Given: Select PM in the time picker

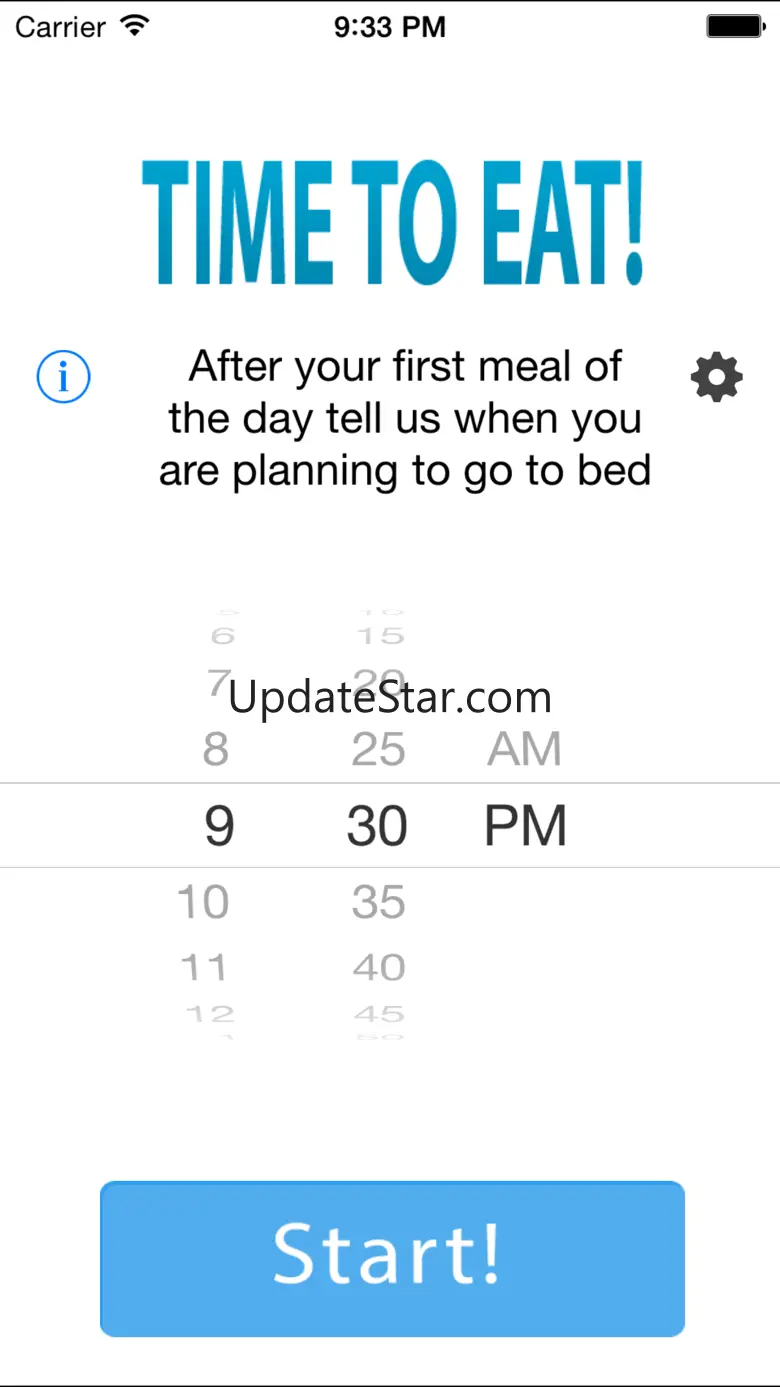Looking at the screenshot, I should pos(525,826).
